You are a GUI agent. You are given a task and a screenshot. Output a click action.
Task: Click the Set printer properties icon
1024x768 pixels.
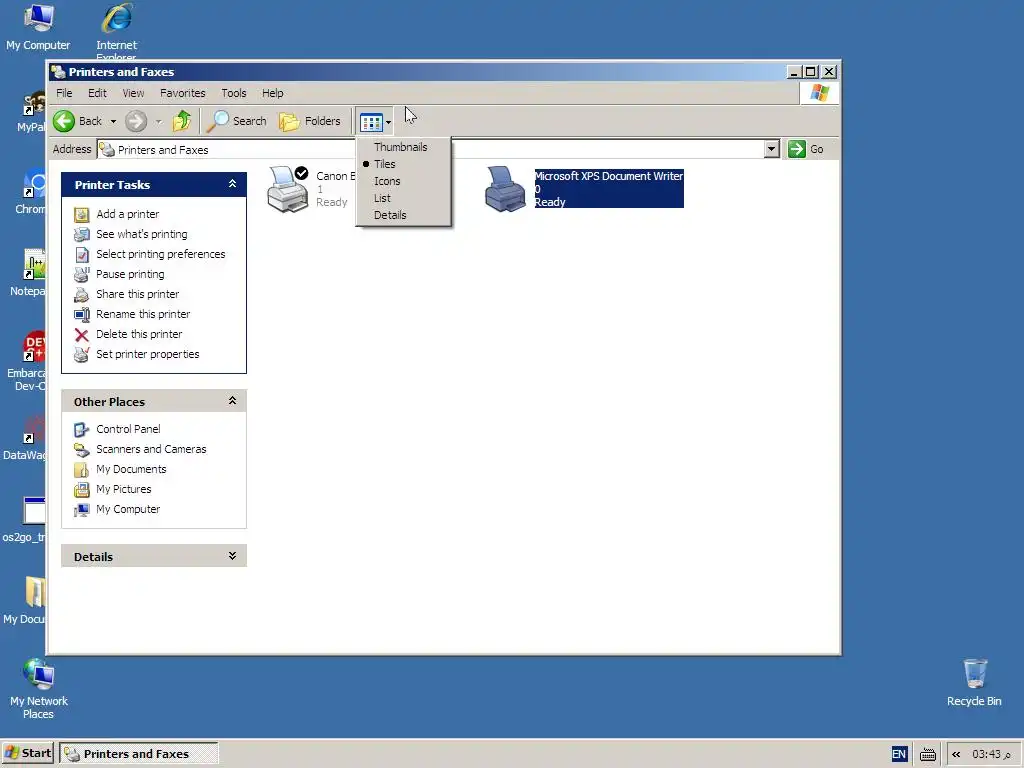point(82,355)
